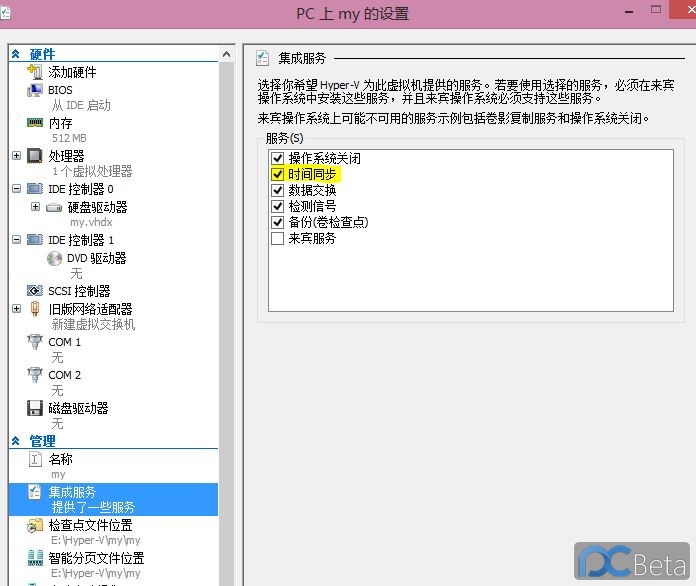Click the 集成服务 icon in sidebar
This screenshot has width=696, height=586.
tap(35, 492)
